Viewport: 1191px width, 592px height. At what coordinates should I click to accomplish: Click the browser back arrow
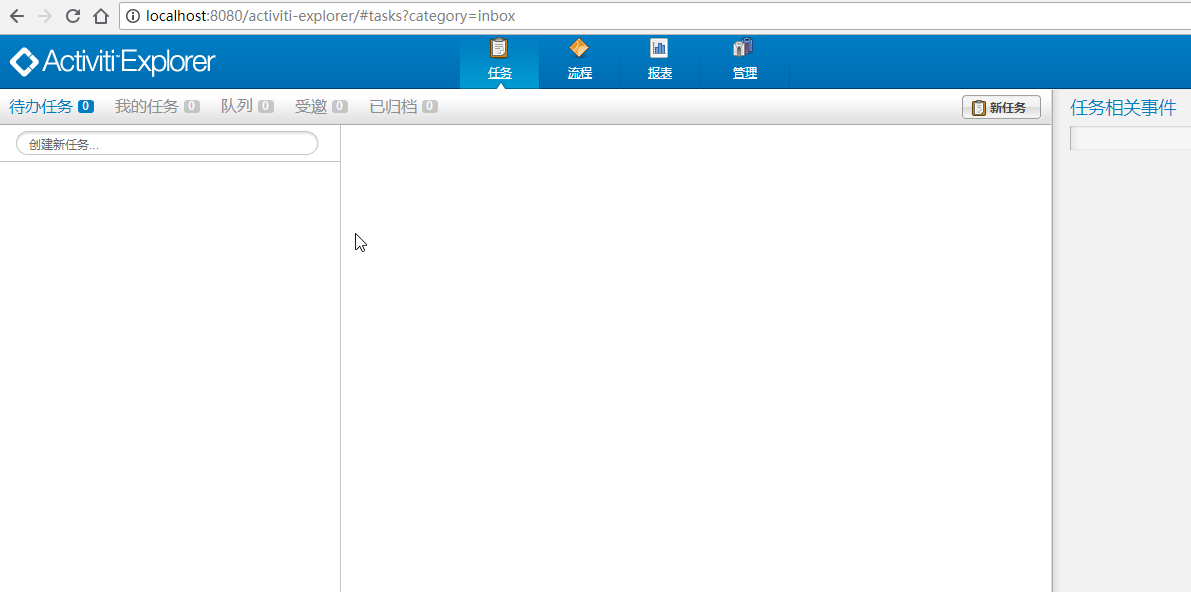point(17,16)
